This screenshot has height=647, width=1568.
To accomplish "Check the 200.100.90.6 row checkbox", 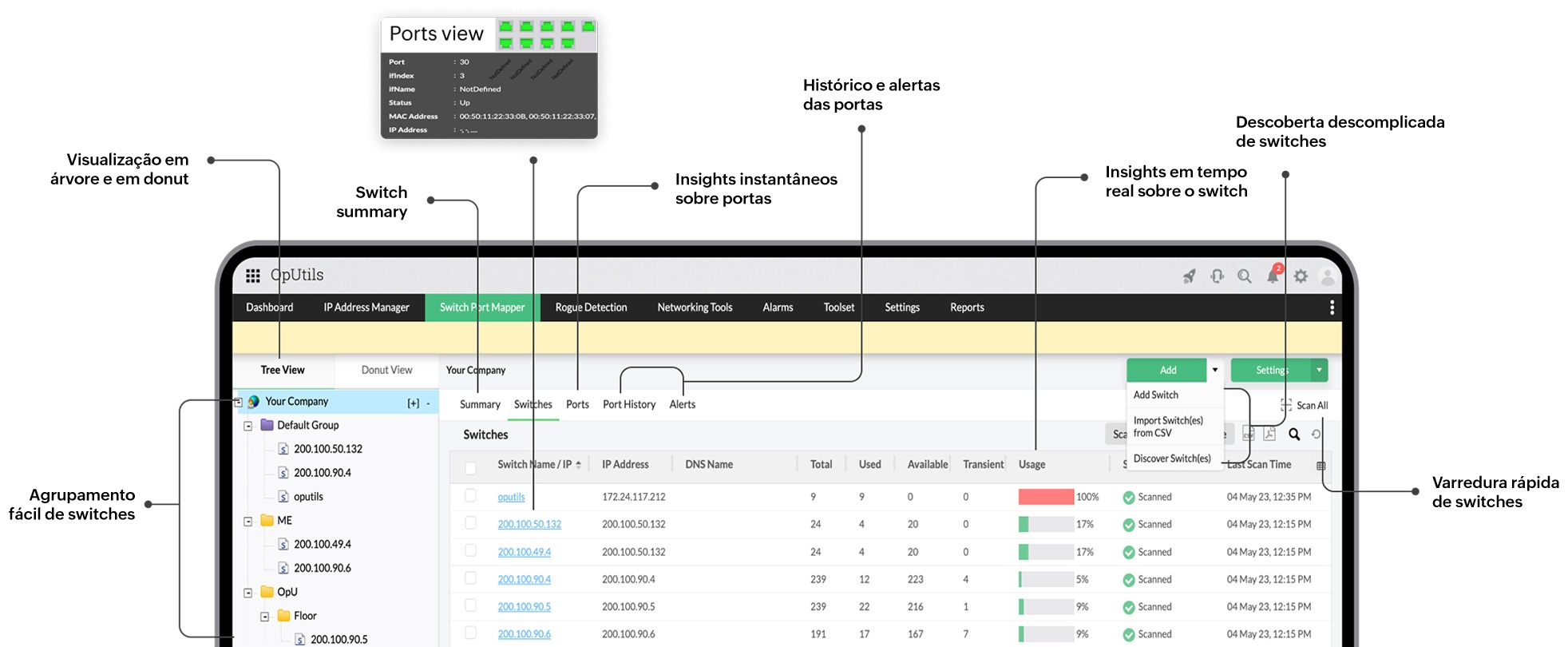I will 471,633.
